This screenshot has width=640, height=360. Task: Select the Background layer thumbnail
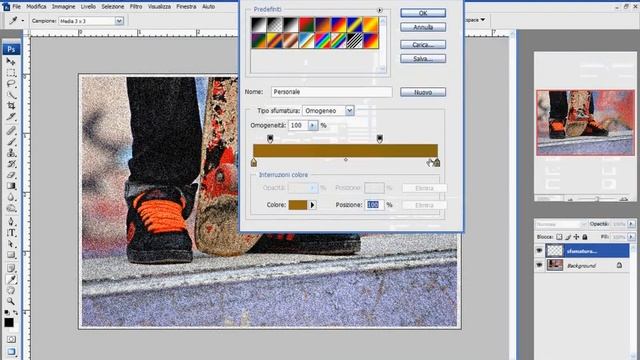point(555,265)
